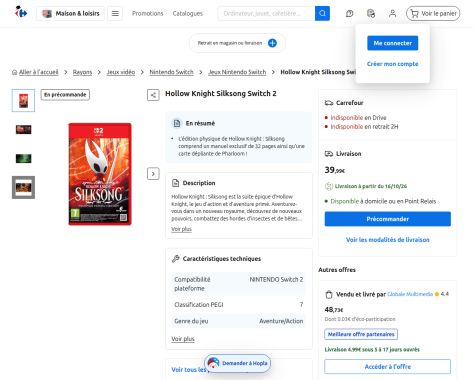Open Voir les modalités de livraison link
Image resolution: width=475 pixels, height=380 pixels.
(x=388, y=240)
